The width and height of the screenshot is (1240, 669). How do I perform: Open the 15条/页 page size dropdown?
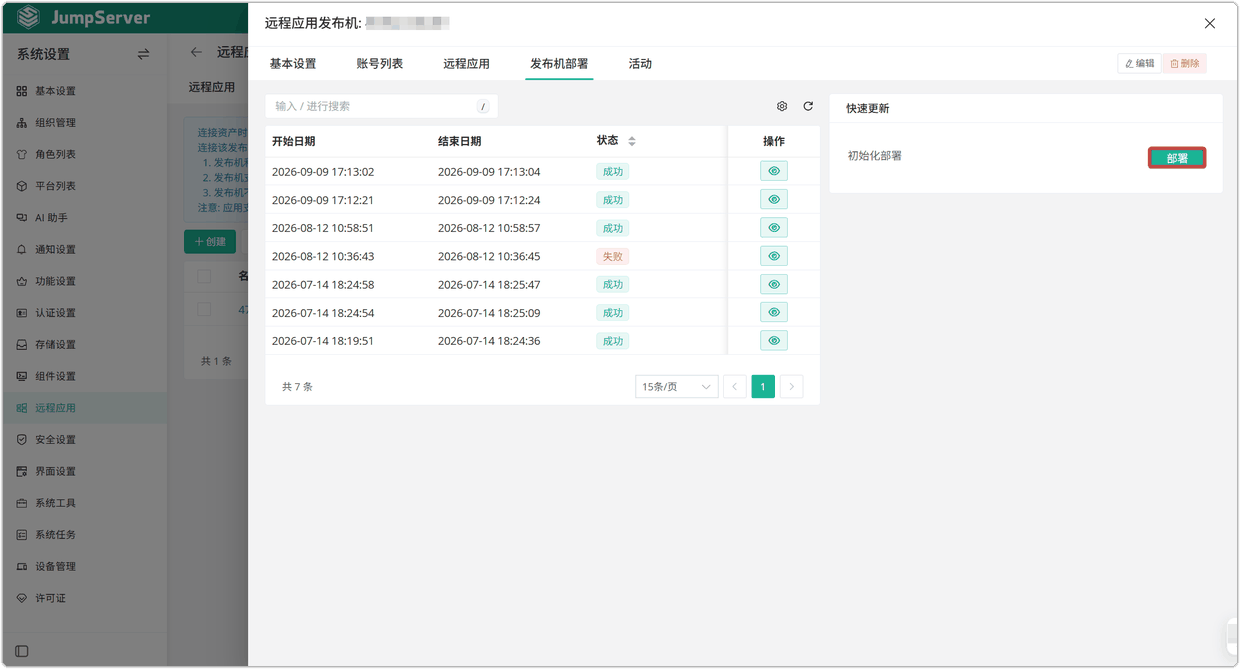677,386
